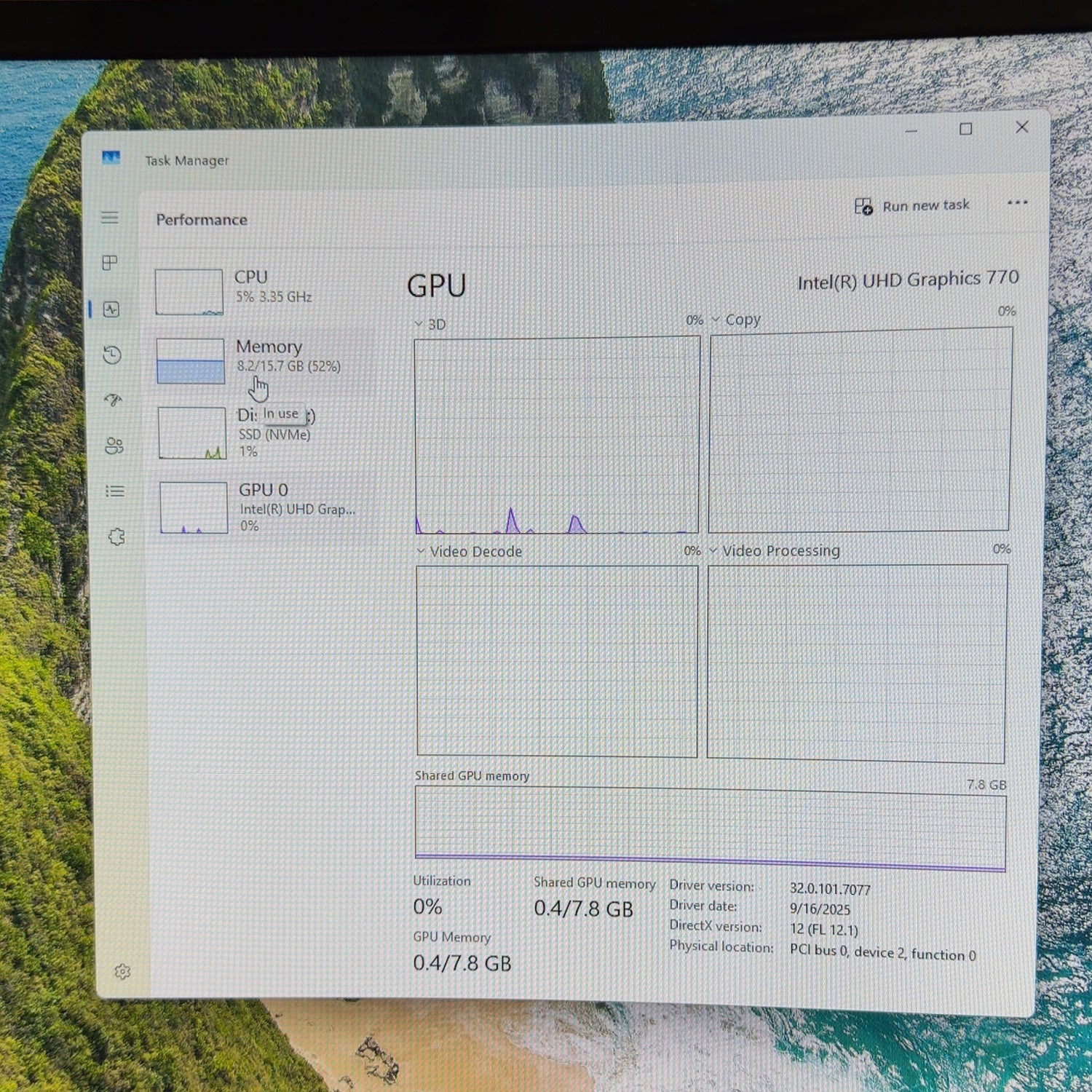Open the Processes page icon

(x=111, y=263)
